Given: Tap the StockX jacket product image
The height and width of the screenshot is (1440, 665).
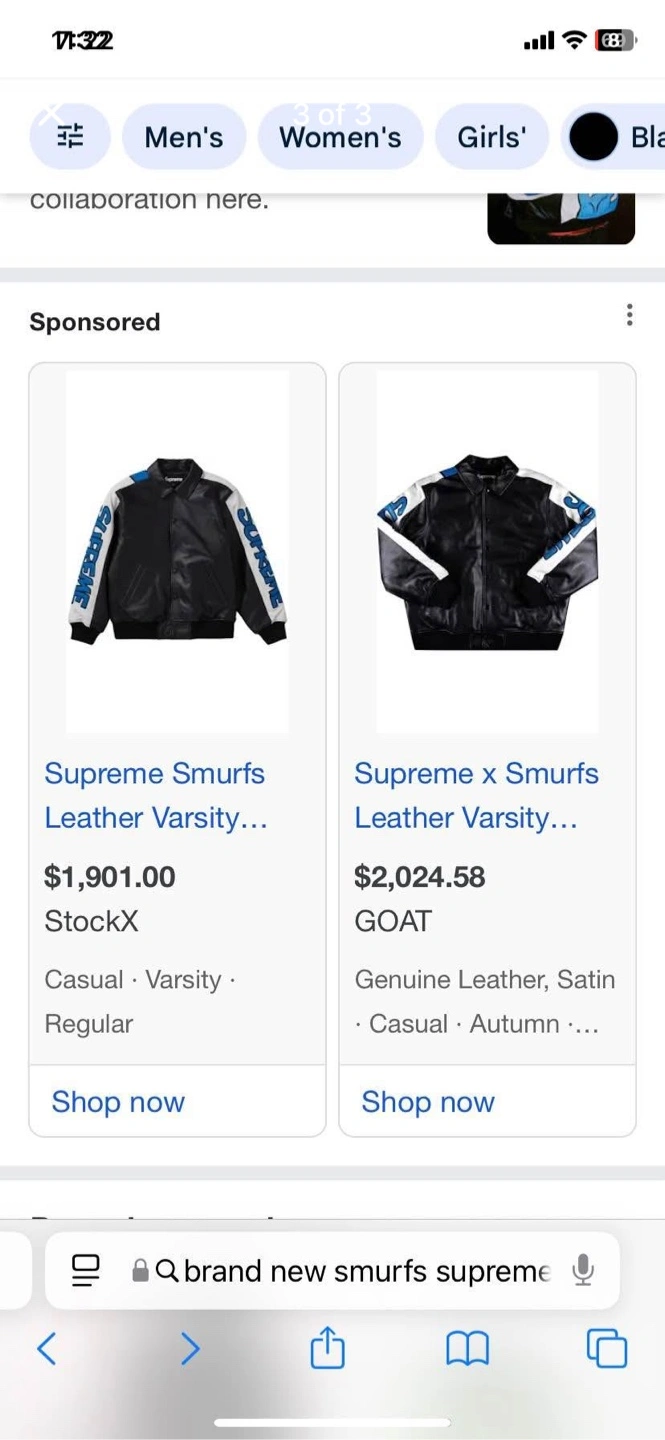Looking at the screenshot, I should 177,552.
